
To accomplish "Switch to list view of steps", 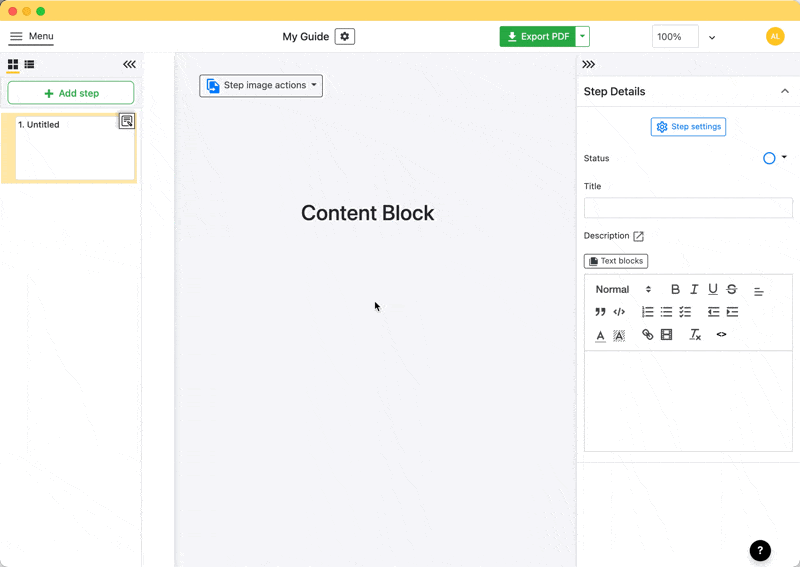I will (x=30, y=65).
